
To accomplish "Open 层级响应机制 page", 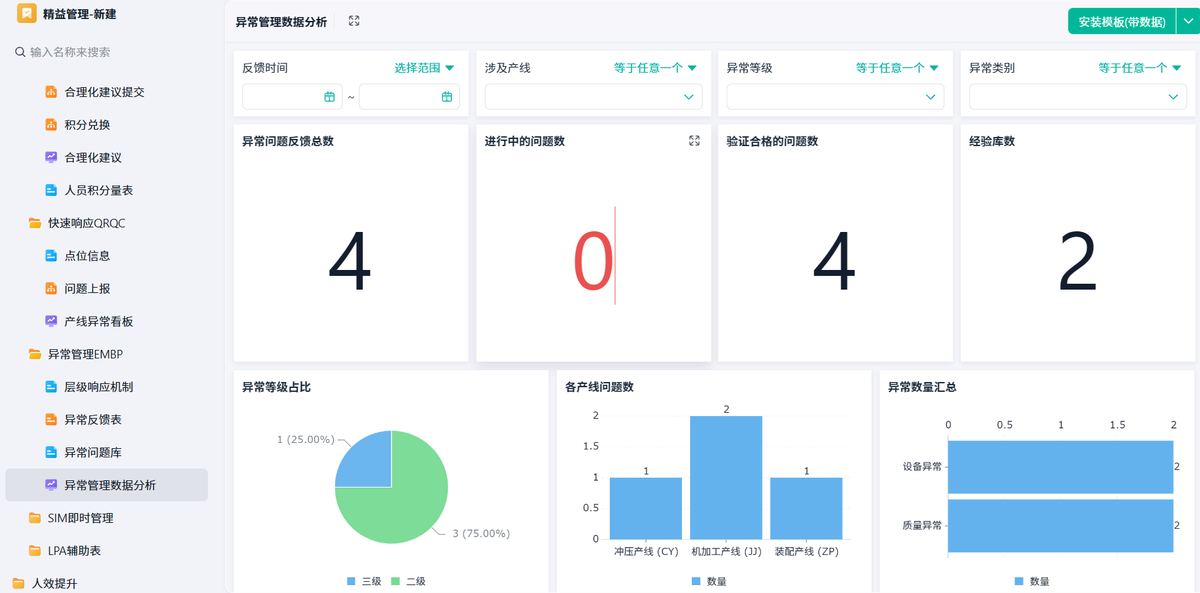I will 99,387.
